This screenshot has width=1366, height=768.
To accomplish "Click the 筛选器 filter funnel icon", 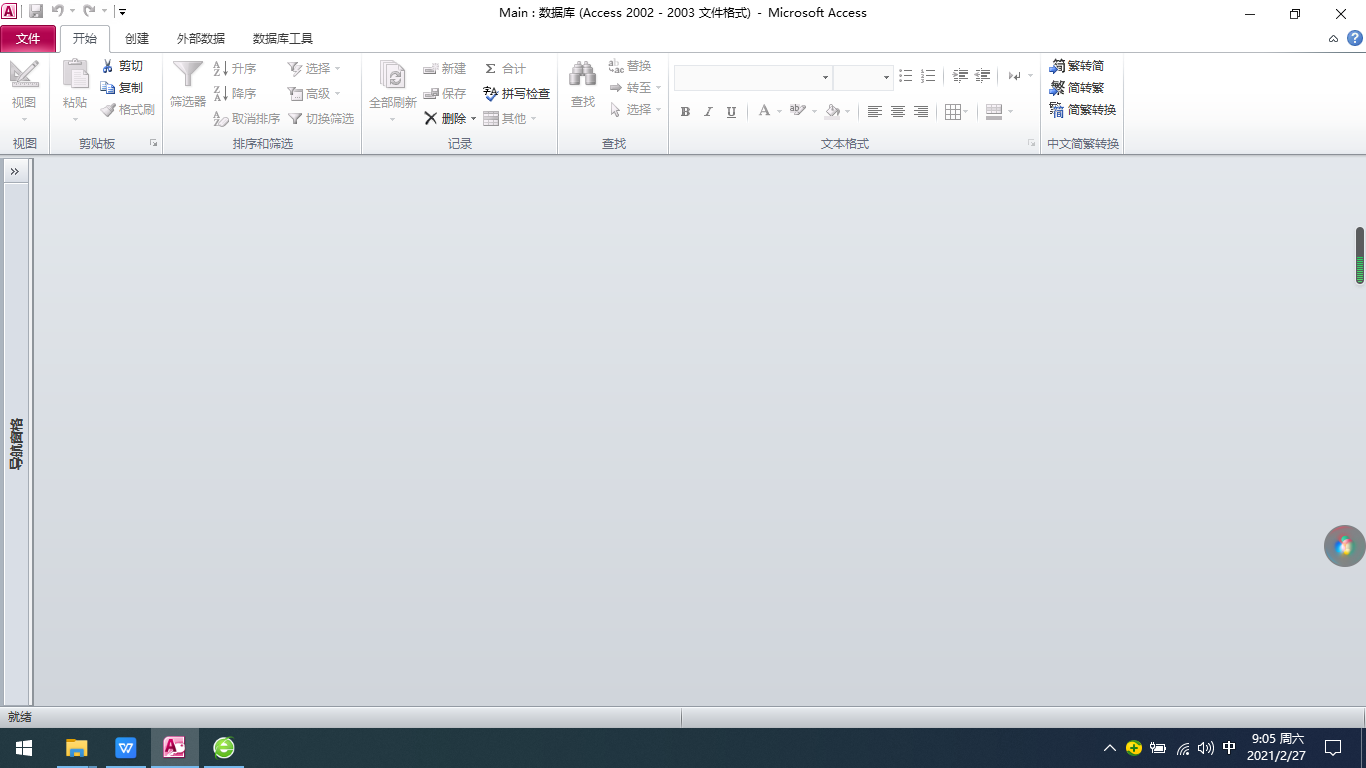I will [188, 76].
